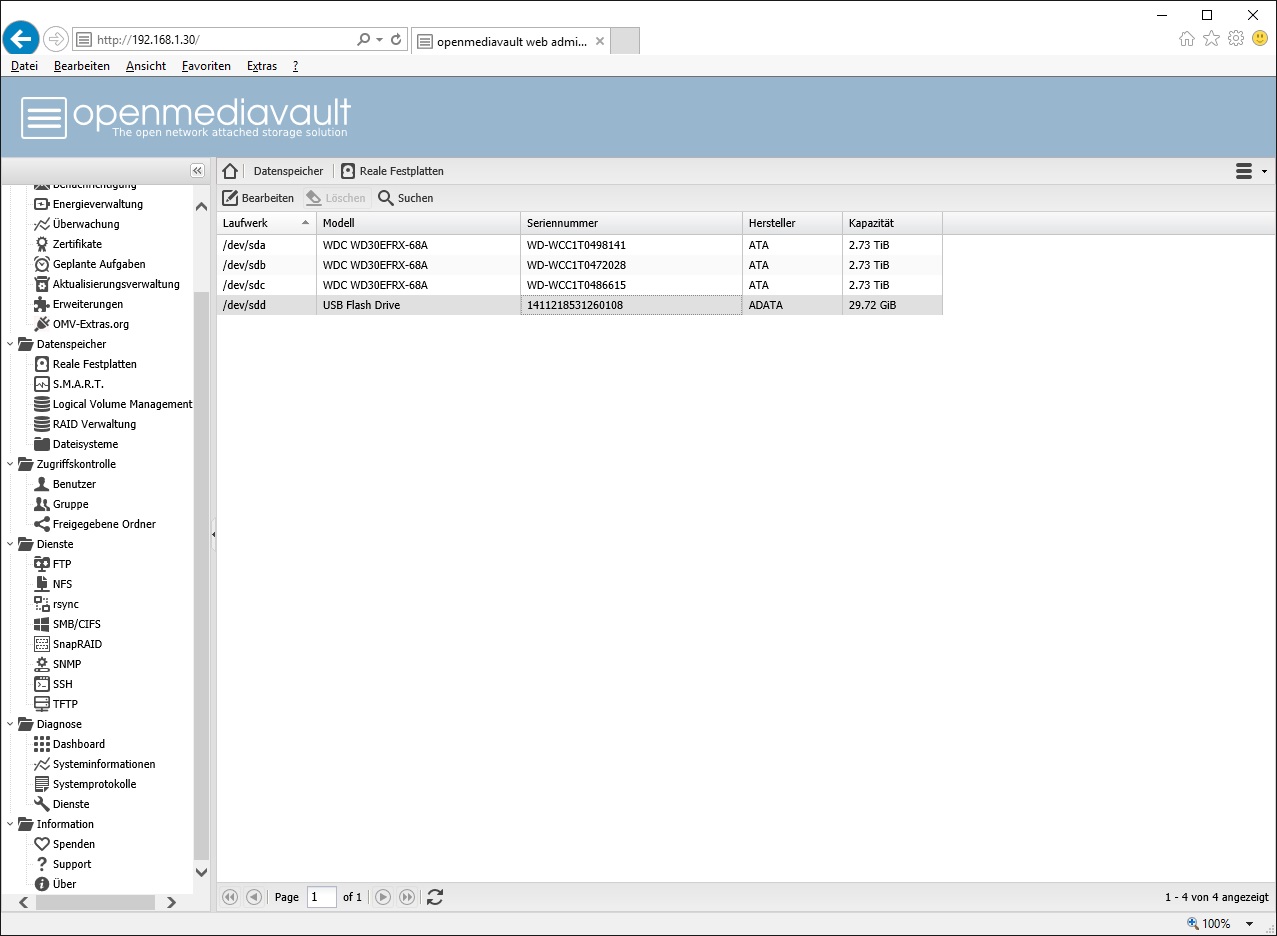
Task: Go back with the browser back arrow
Action: click(x=21, y=39)
